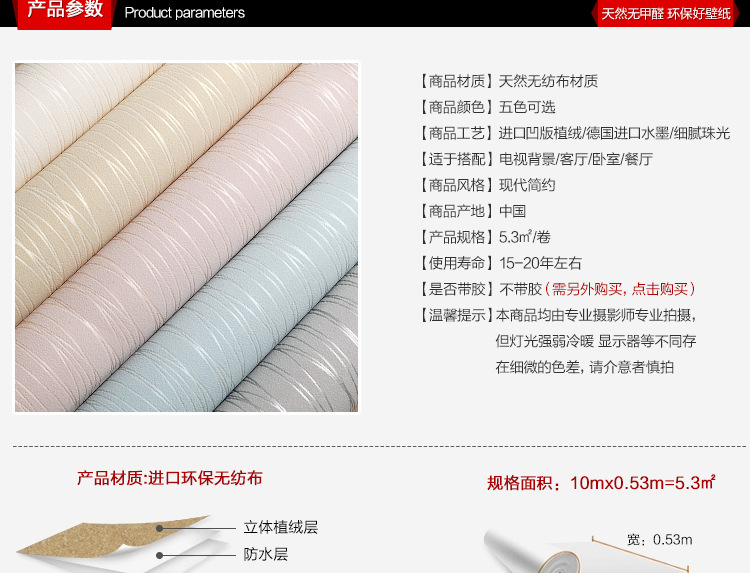Click the wallpaper roll diagram image

588,550
